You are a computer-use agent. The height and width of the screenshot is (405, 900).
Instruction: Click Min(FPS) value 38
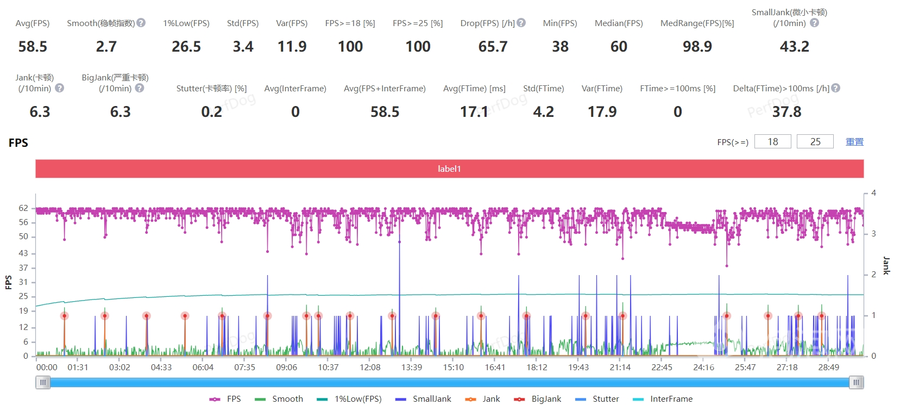tap(560, 46)
